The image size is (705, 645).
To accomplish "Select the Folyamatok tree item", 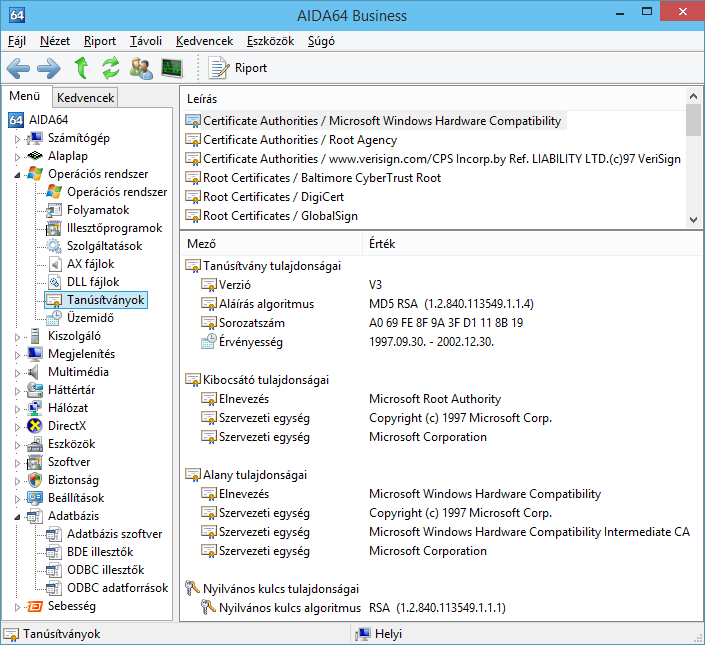I will 98,210.
